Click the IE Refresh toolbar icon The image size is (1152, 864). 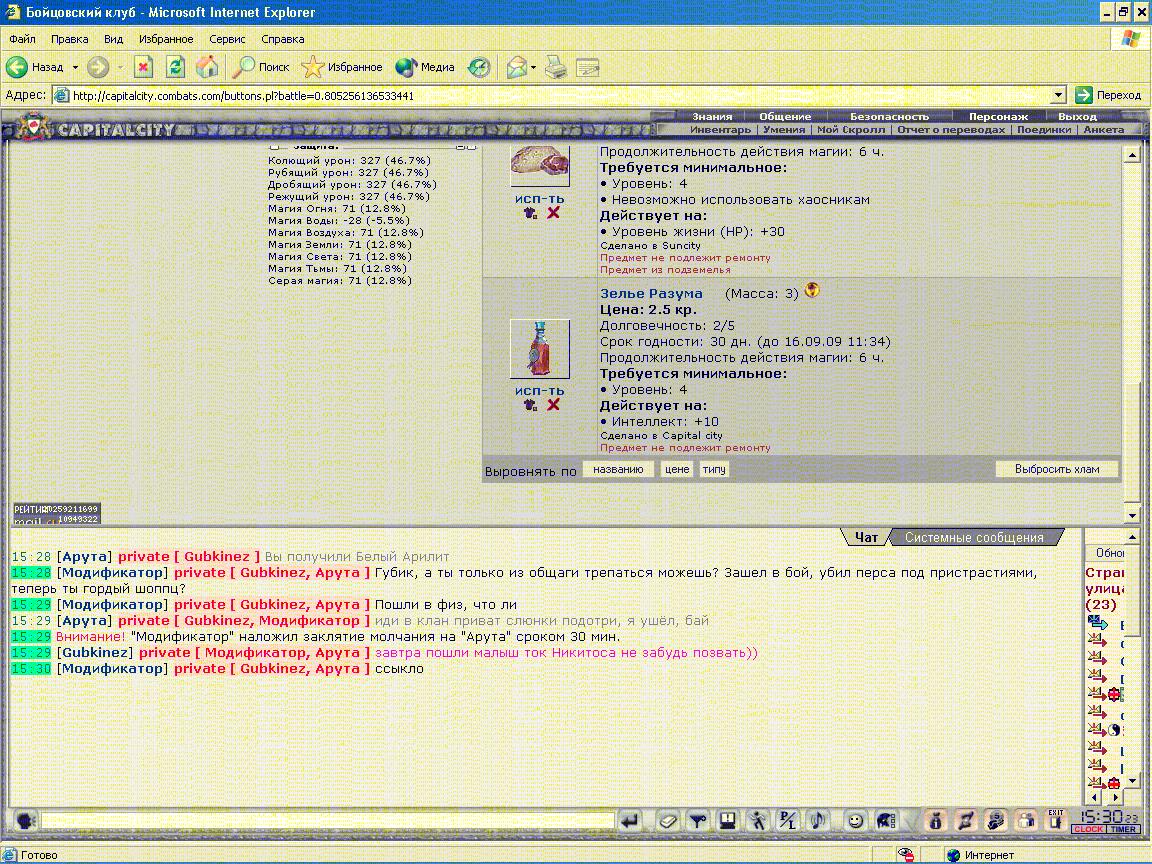tap(175, 67)
